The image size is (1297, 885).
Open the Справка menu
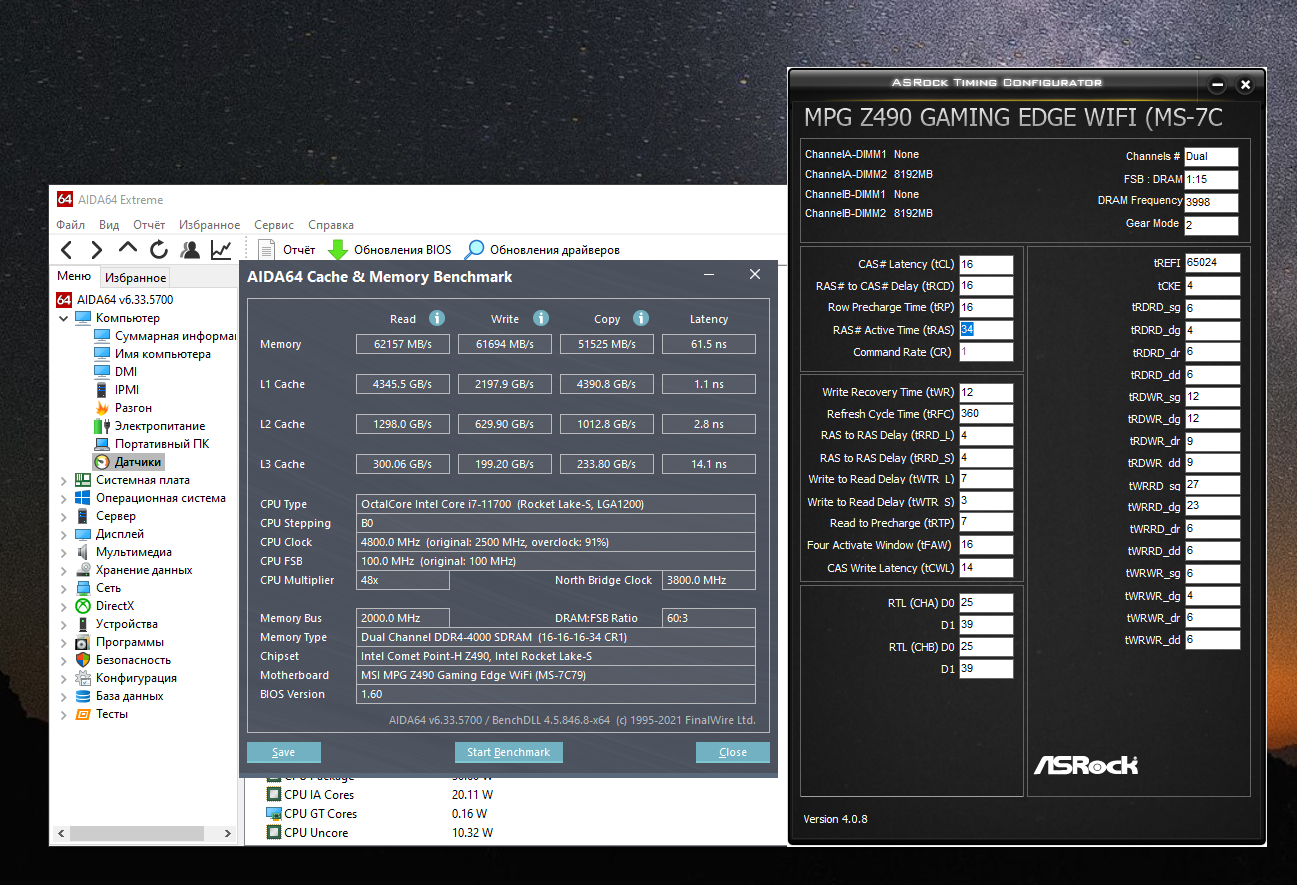[x=331, y=225]
